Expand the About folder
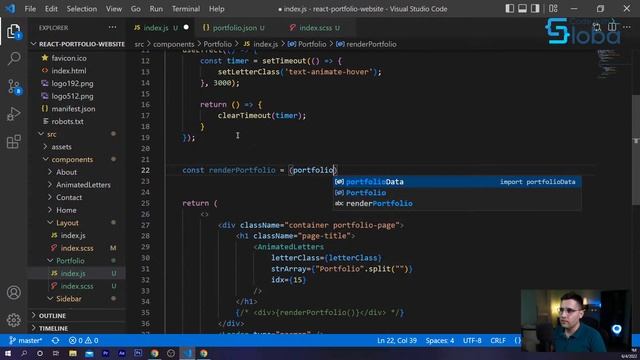640x360 pixels. tap(77, 172)
